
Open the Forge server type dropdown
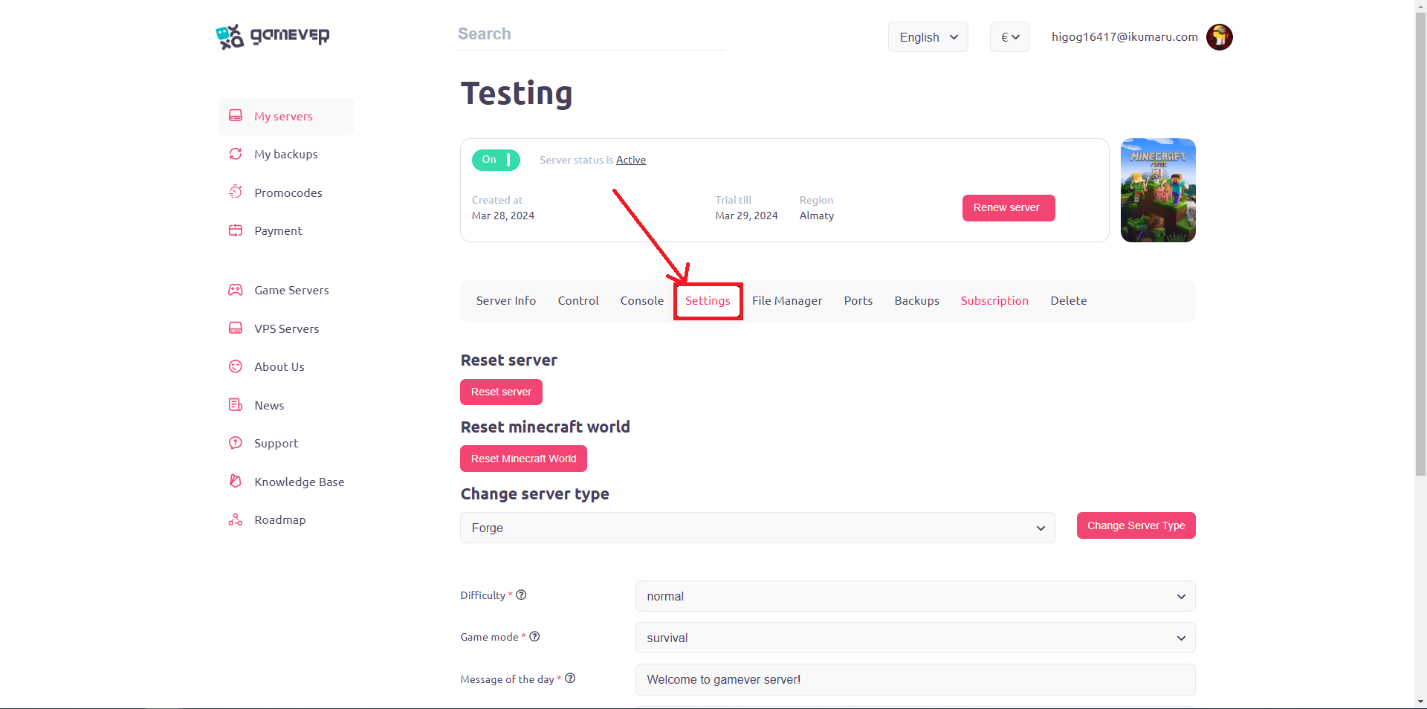click(x=757, y=528)
